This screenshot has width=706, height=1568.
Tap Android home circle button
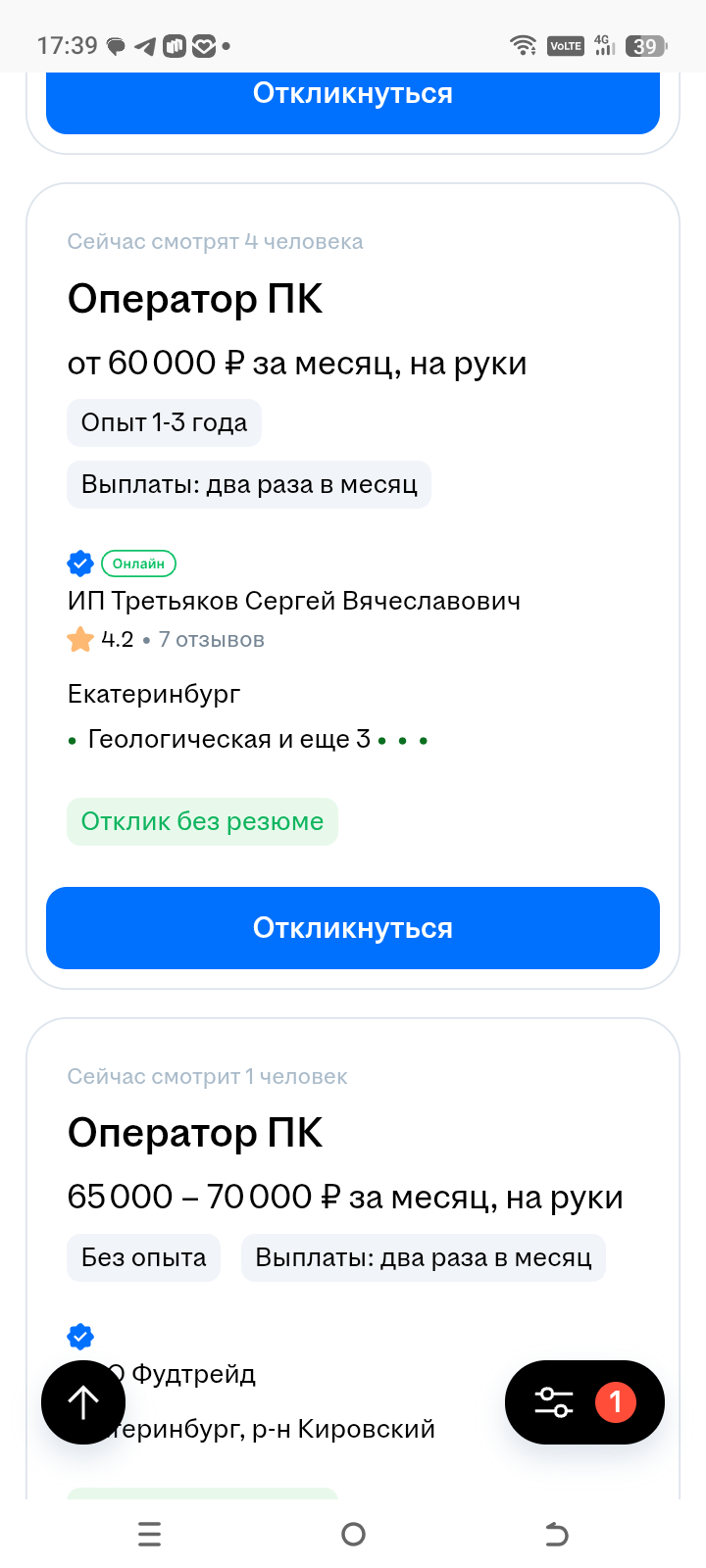pyautogui.click(x=353, y=1534)
